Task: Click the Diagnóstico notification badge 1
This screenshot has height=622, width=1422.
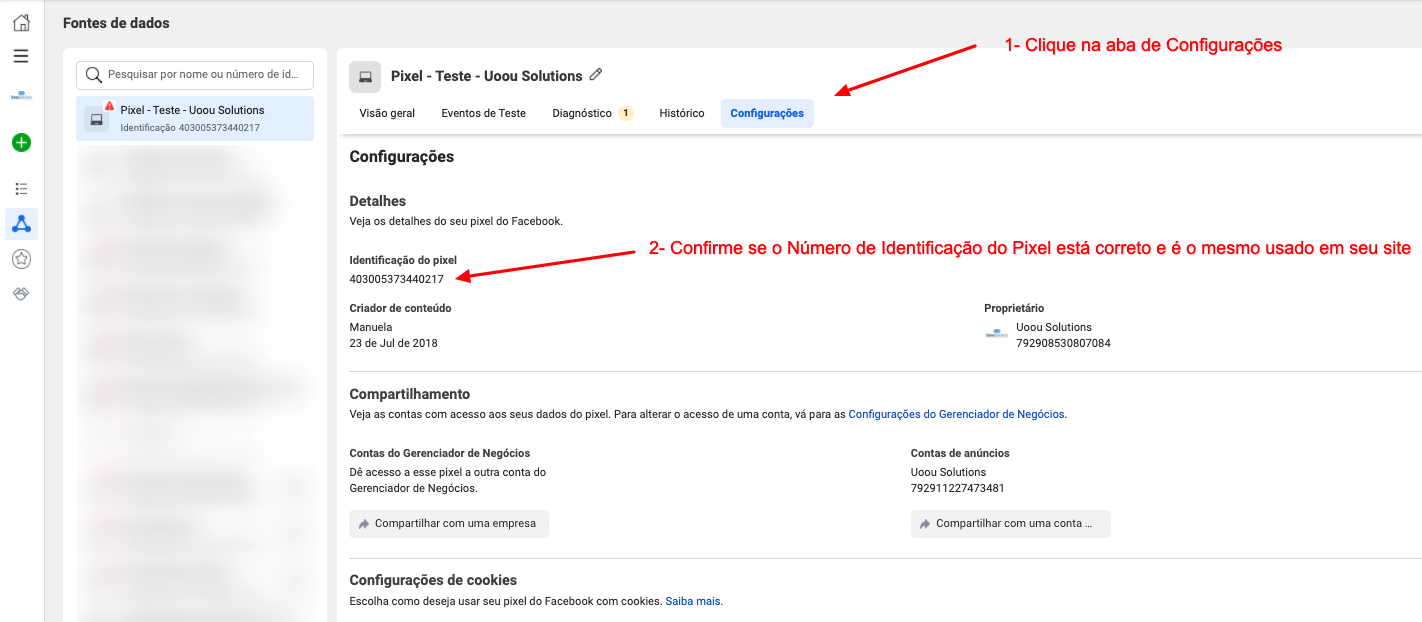Action: click(x=626, y=113)
